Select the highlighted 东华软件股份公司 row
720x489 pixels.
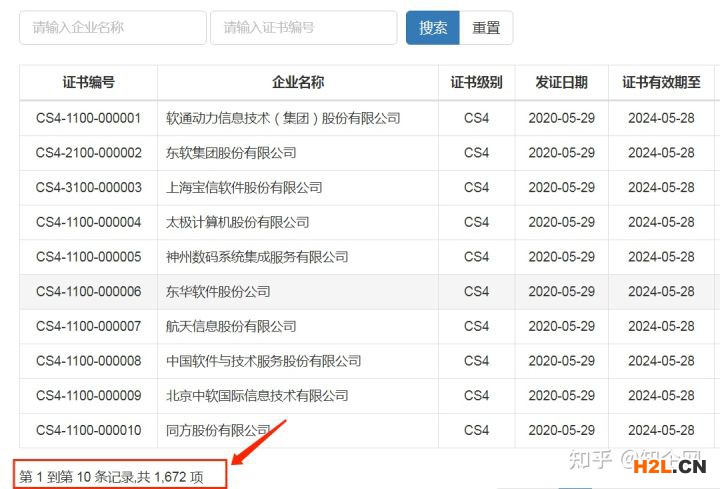(218, 292)
